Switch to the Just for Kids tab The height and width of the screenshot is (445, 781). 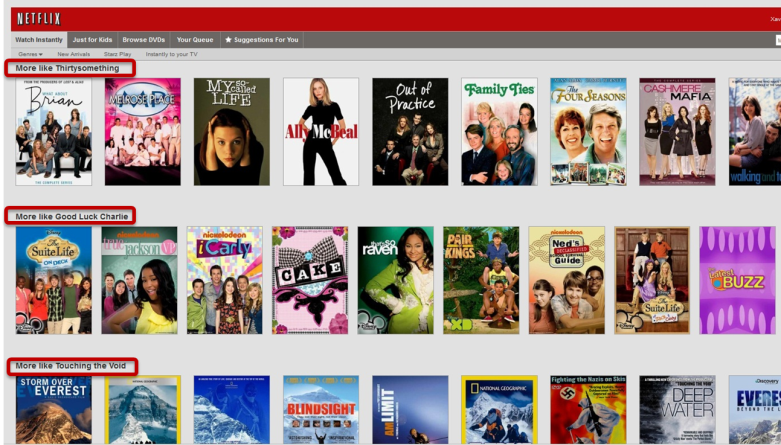click(92, 40)
